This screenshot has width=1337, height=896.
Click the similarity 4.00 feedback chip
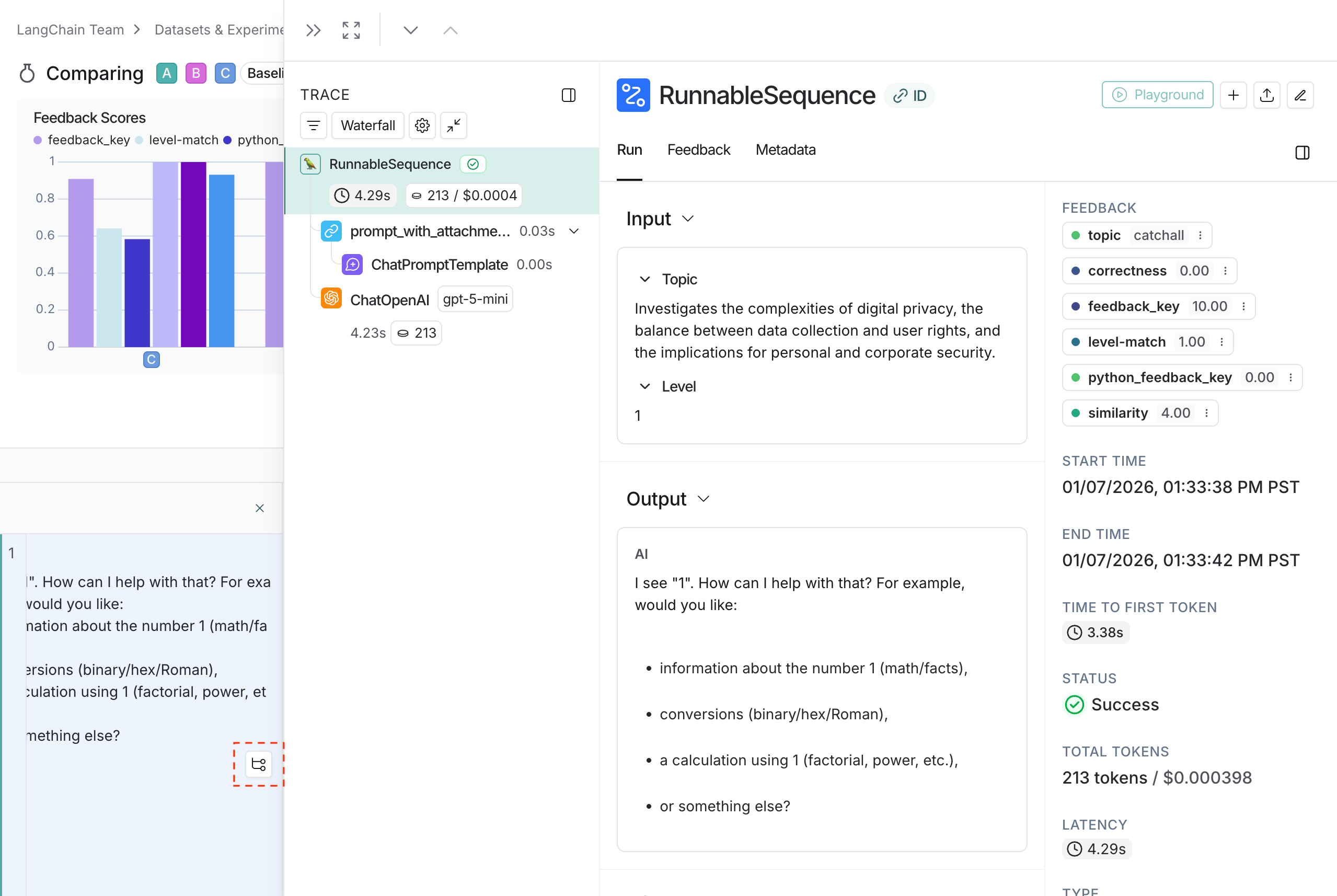coord(1140,413)
